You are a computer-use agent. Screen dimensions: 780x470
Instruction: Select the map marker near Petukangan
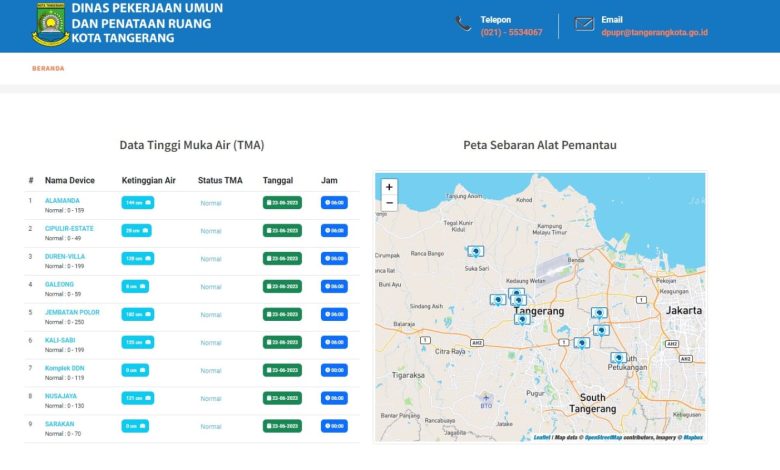(618, 357)
